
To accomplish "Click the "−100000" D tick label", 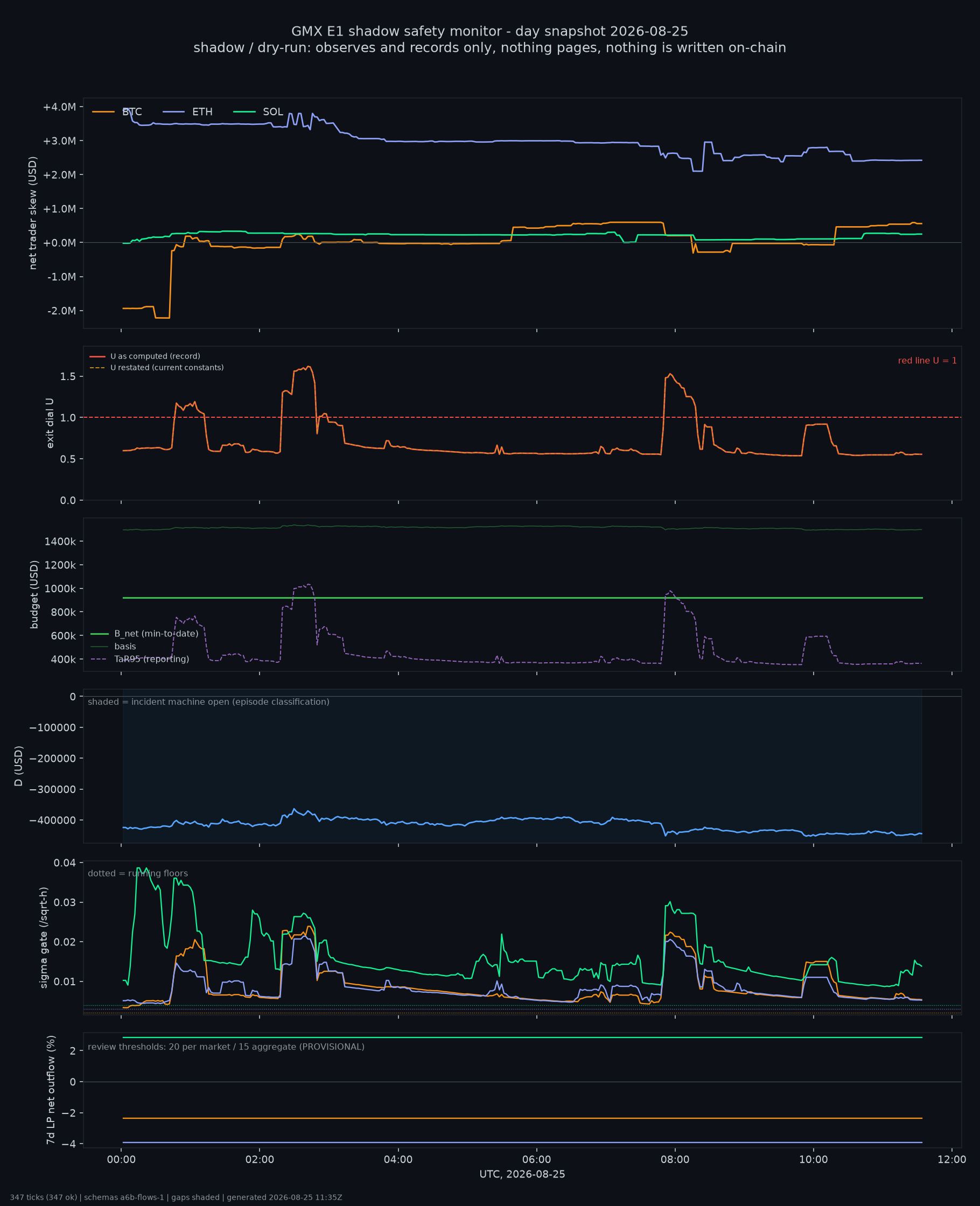I will point(53,727).
